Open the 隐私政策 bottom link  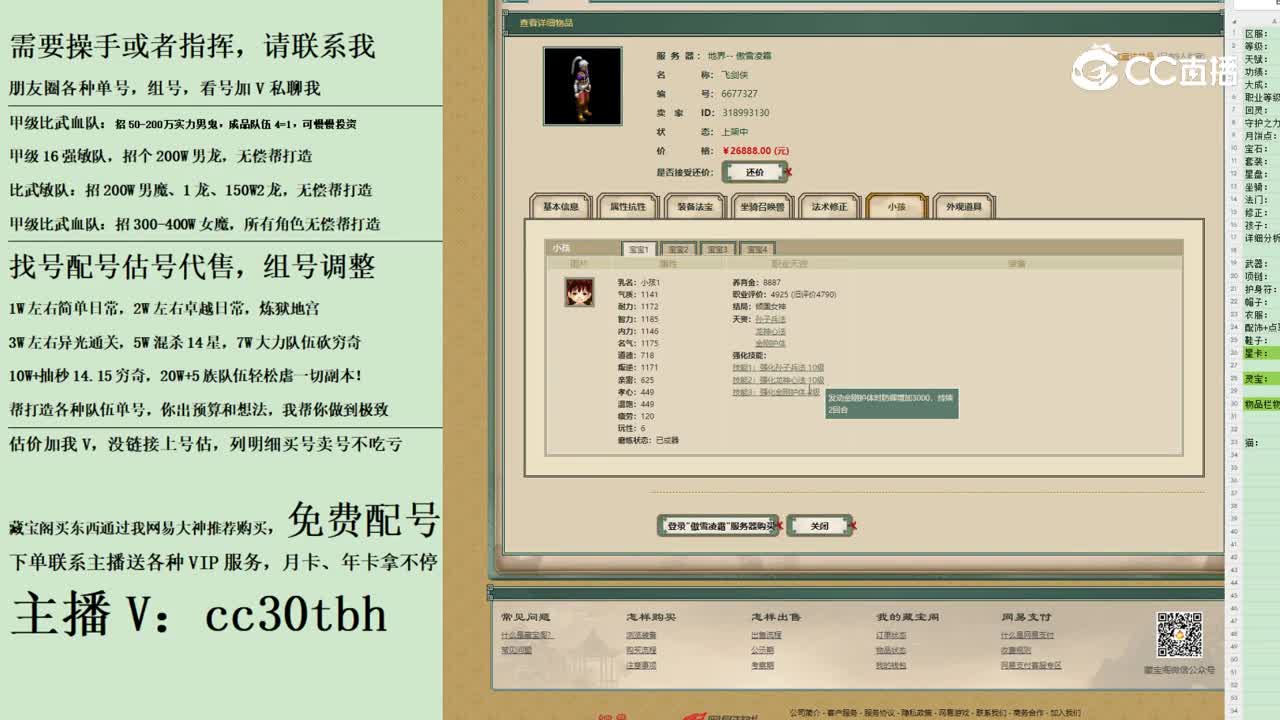click(917, 713)
